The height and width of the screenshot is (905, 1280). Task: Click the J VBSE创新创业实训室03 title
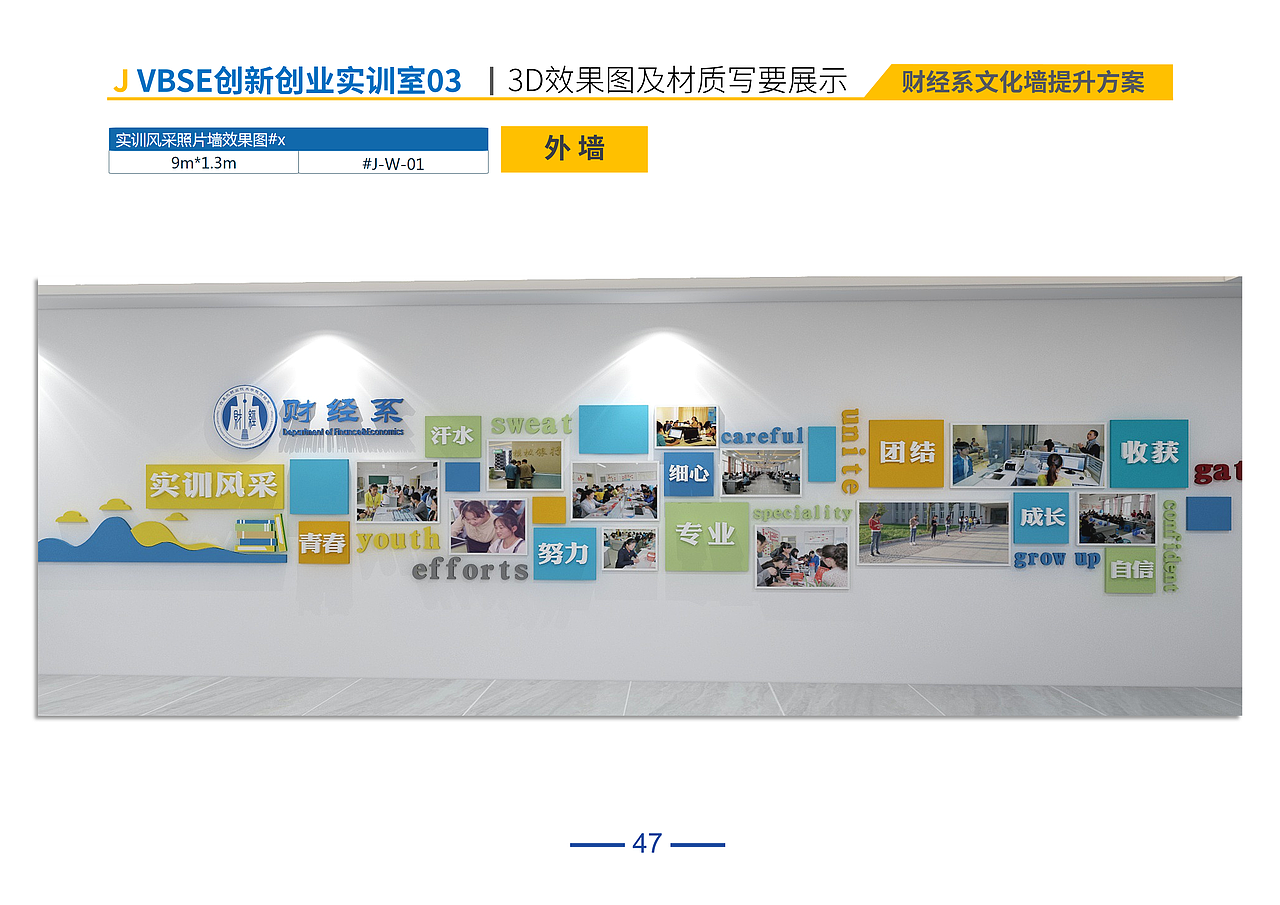[x=287, y=81]
